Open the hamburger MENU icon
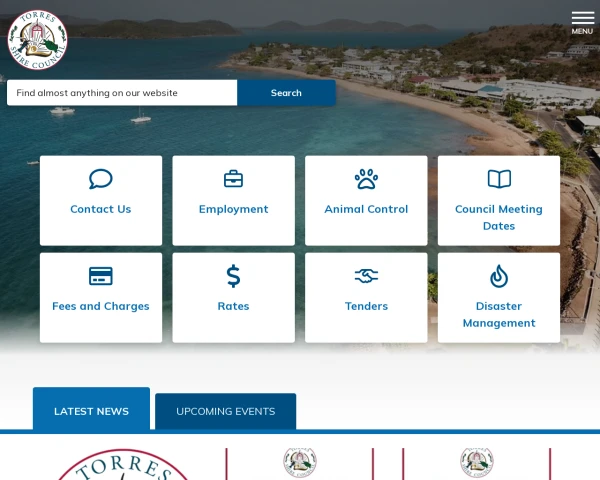This screenshot has width=600, height=480. (582, 23)
